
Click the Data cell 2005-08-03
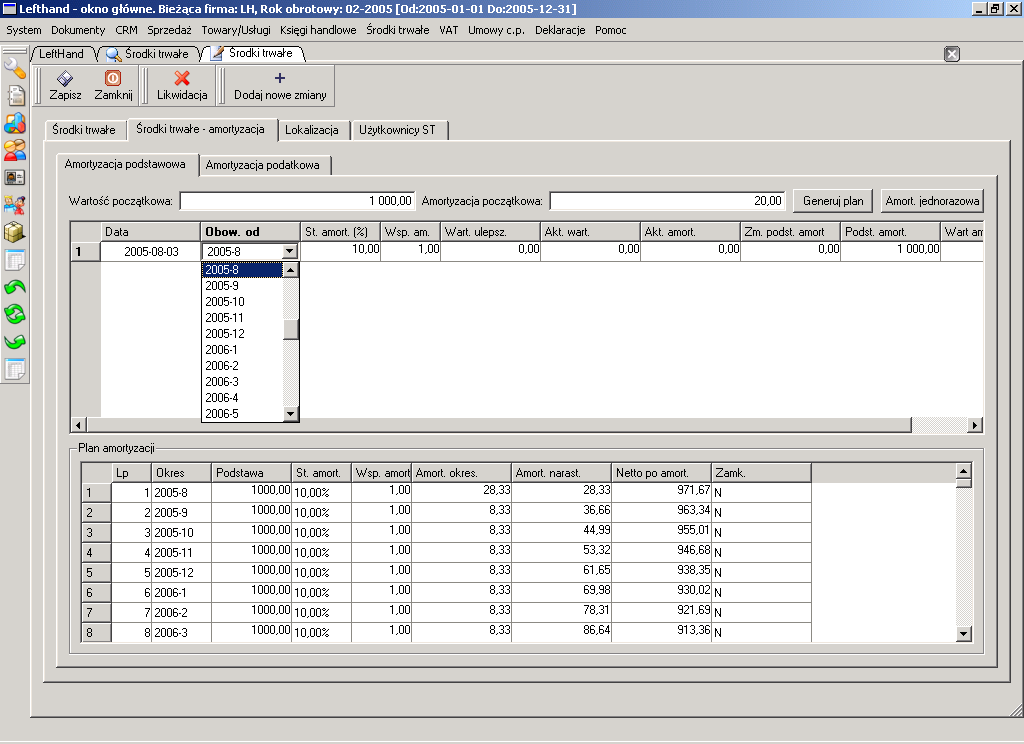click(x=151, y=251)
